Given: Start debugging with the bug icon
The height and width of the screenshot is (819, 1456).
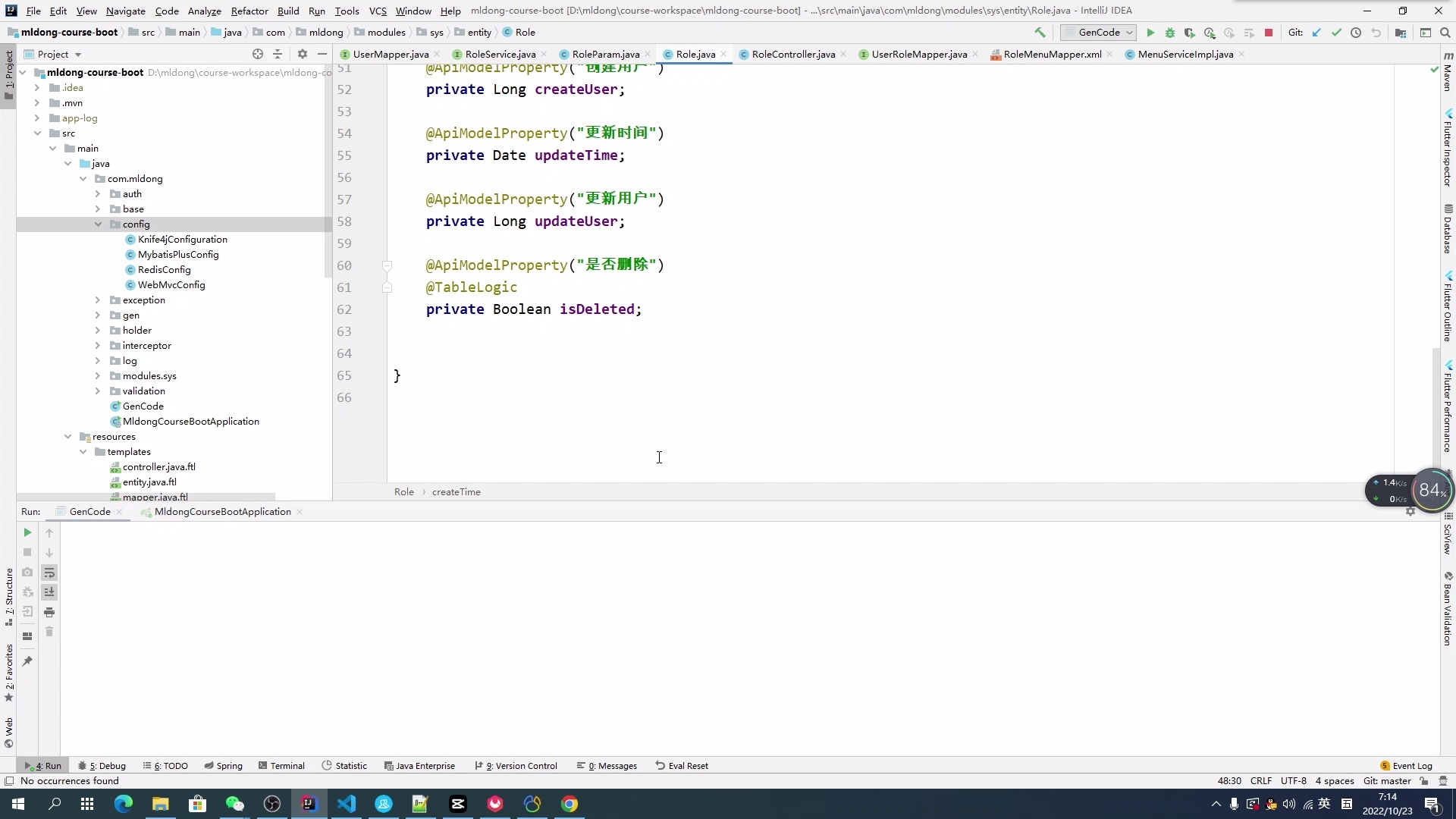Looking at the screenshot, I should click(1169, 33).
